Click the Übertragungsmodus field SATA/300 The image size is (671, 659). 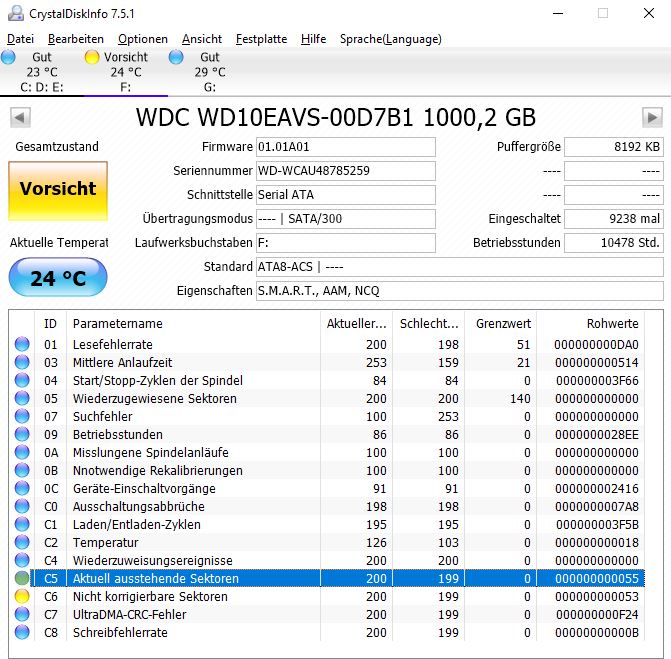point(346,219)
